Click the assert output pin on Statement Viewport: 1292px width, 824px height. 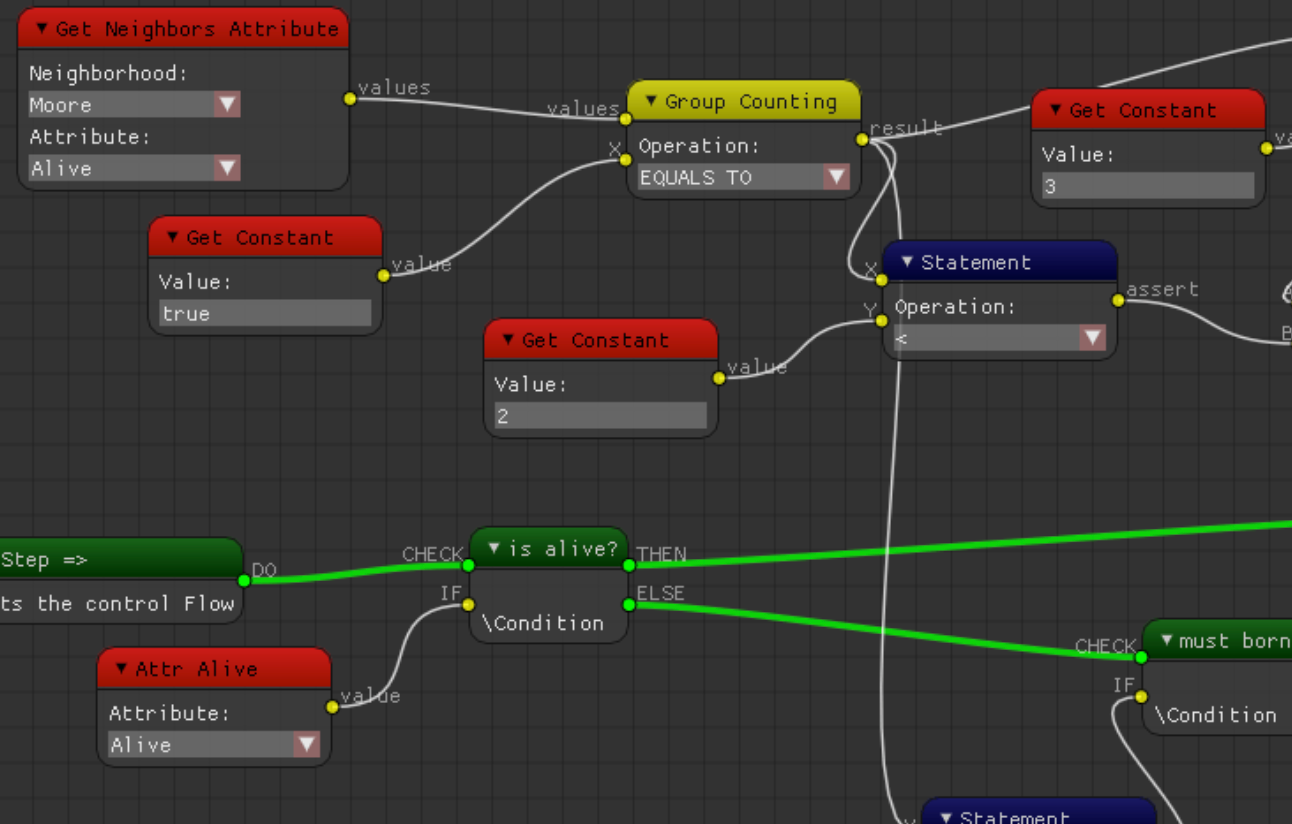[x=1118, y=300]
